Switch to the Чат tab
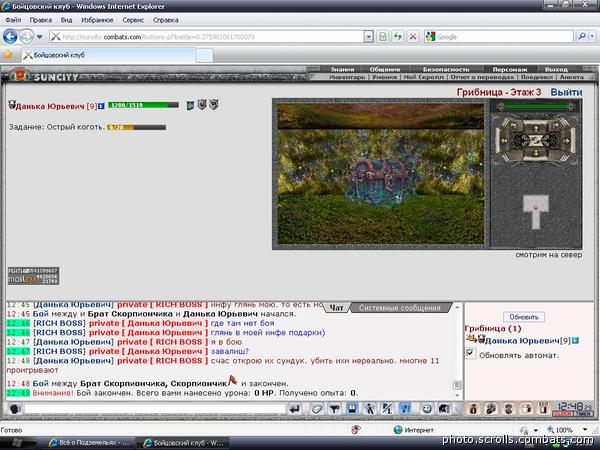The image size is (600, 450). (336, 308)
